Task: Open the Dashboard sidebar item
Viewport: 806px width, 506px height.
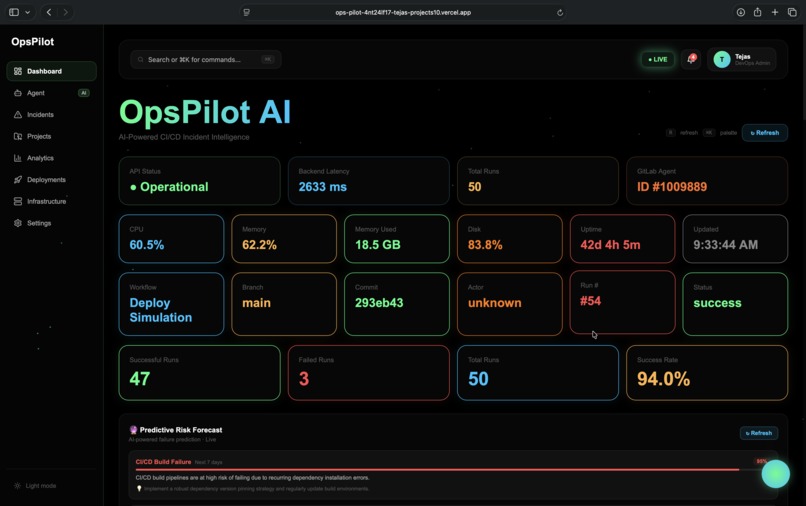Action: coord(51,71)
